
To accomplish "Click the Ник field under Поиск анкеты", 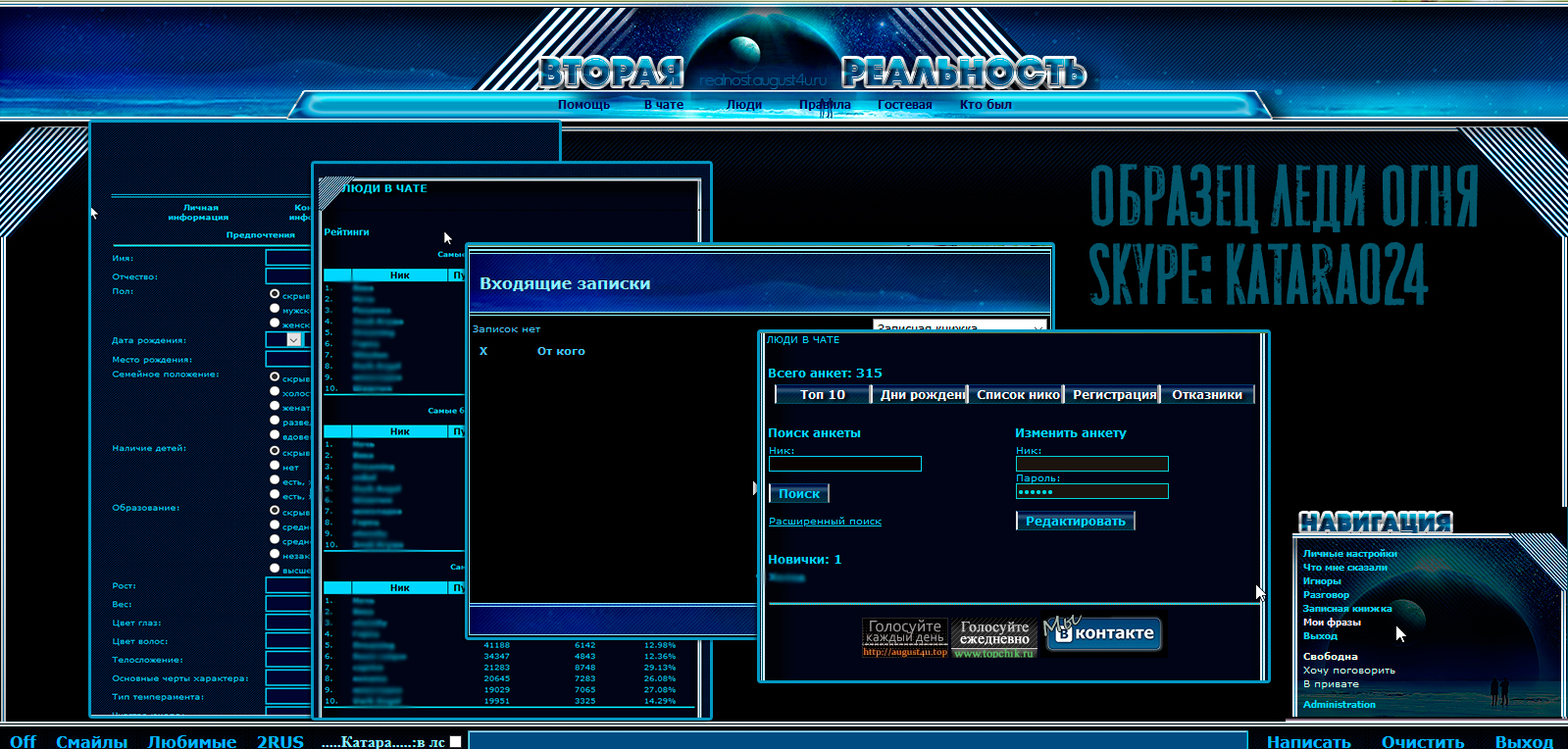I will tap(844, 464).
